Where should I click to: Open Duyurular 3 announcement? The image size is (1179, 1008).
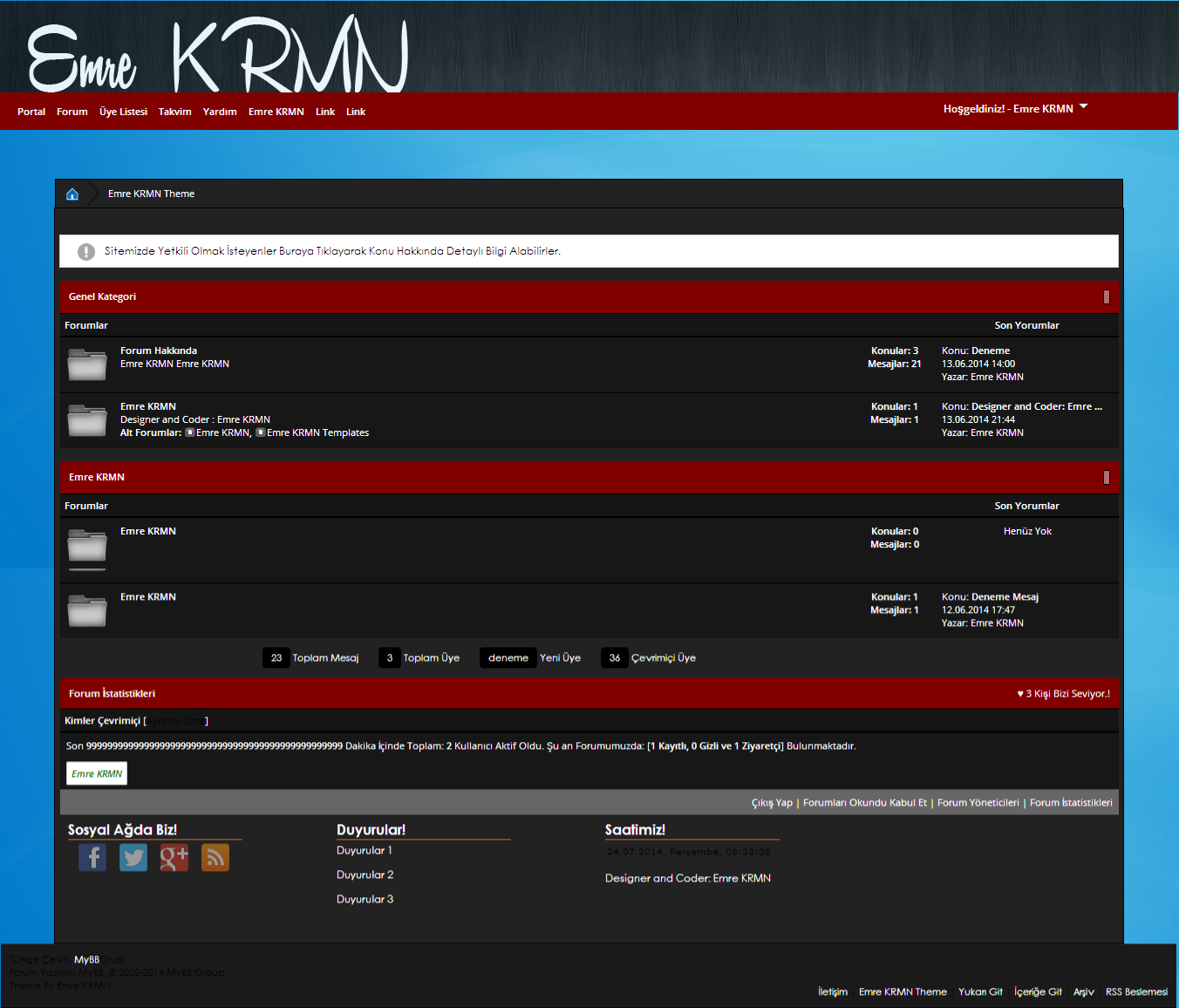point(365,899)
